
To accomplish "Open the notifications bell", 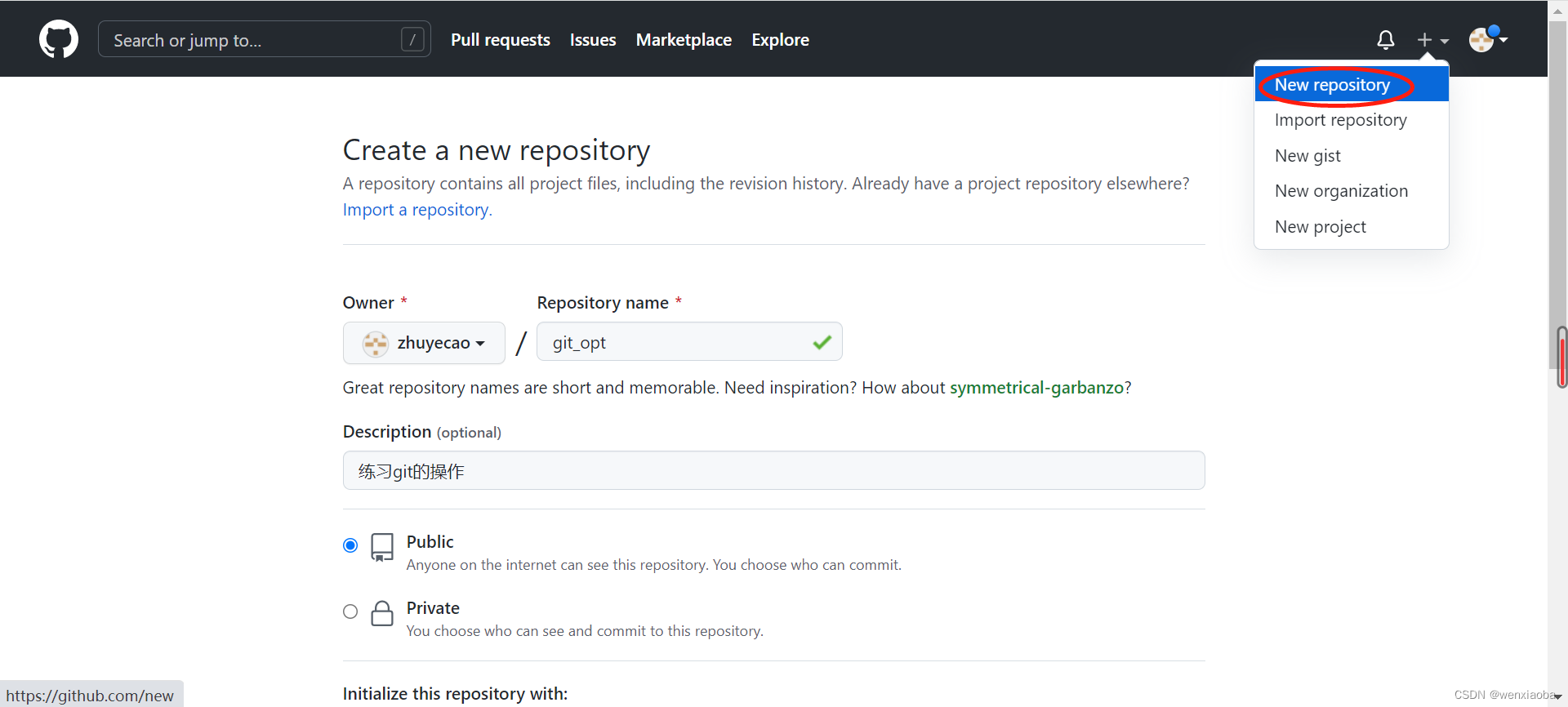I will [x=1385, y=39].
